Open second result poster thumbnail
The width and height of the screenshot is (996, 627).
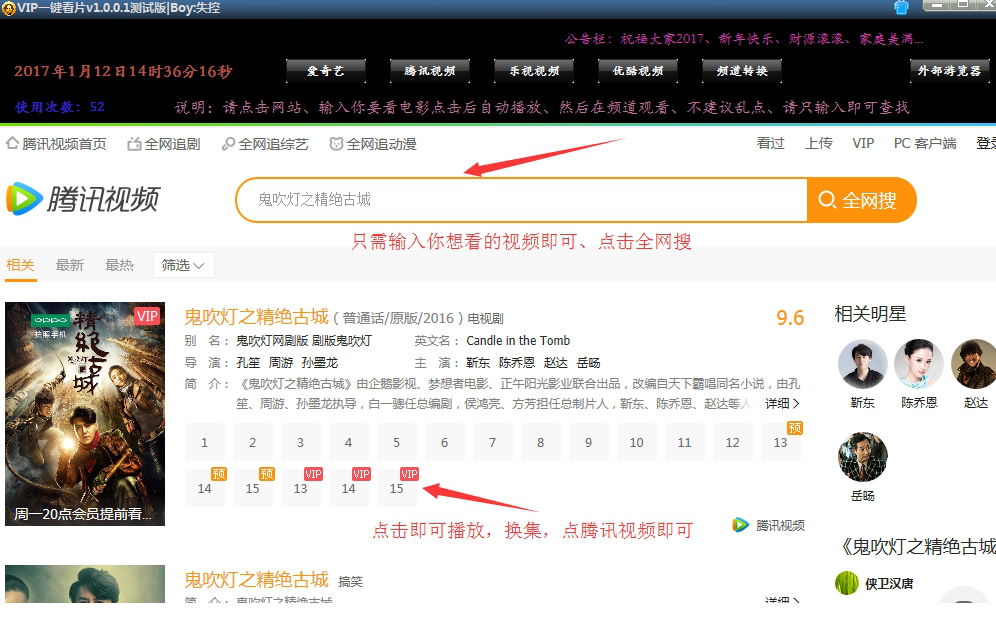(85, 584)
